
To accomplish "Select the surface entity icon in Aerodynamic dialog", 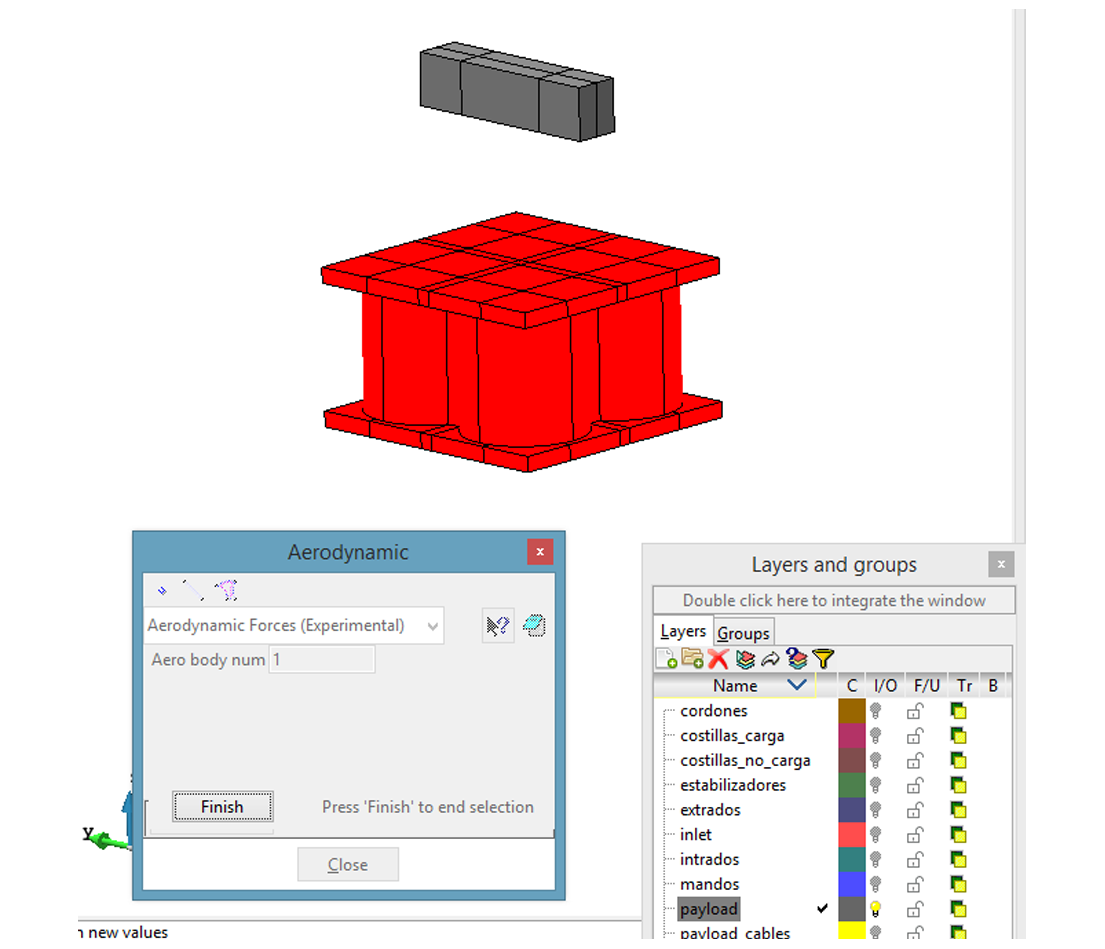I will (227, 590).
